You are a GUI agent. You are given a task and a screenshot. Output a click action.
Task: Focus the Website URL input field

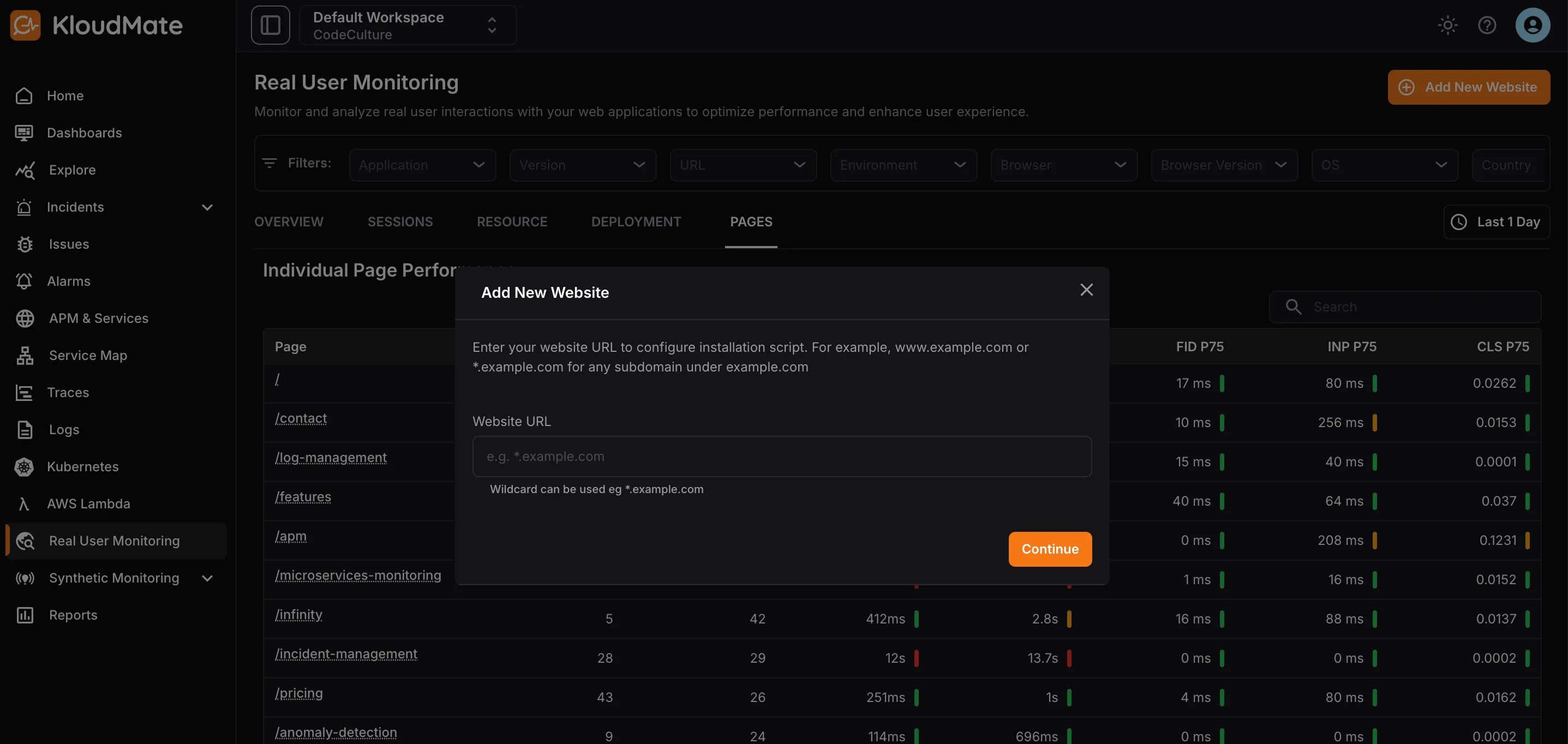pyautogui.click(x=782, y=456)
